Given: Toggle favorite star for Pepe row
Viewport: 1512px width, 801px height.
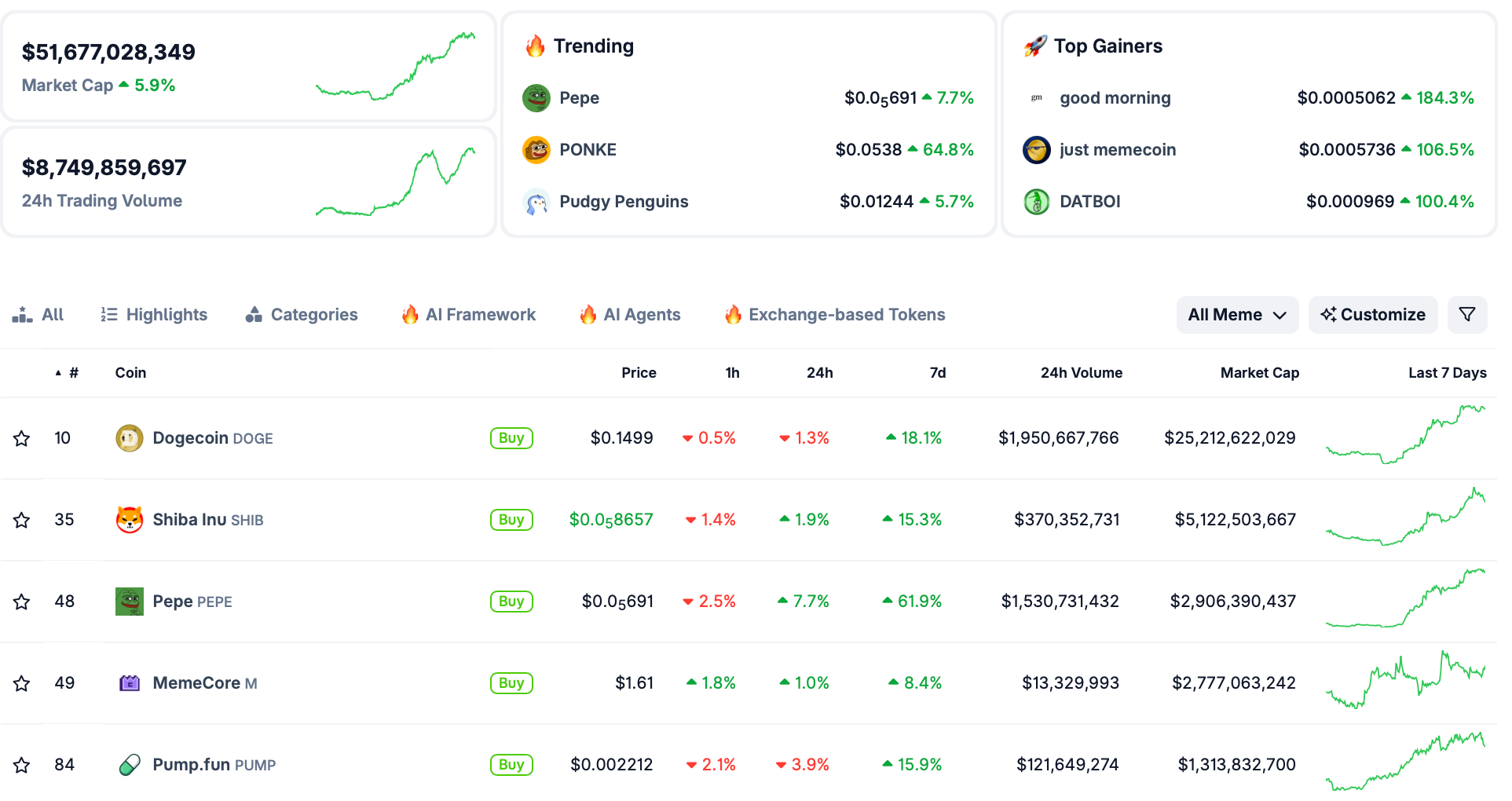Looking at the screenshot, I should click(22, 602).
